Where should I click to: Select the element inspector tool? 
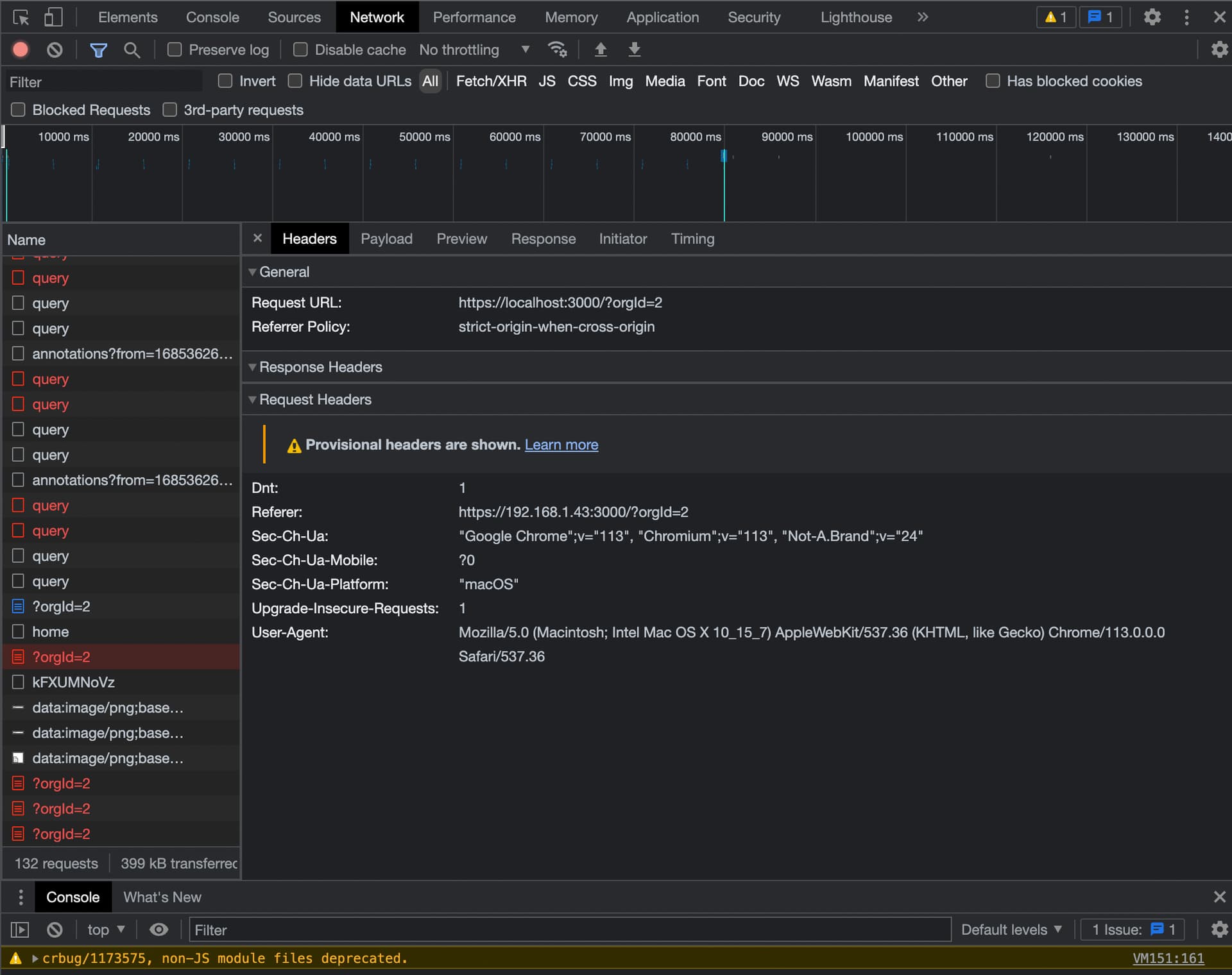(21, 17)
